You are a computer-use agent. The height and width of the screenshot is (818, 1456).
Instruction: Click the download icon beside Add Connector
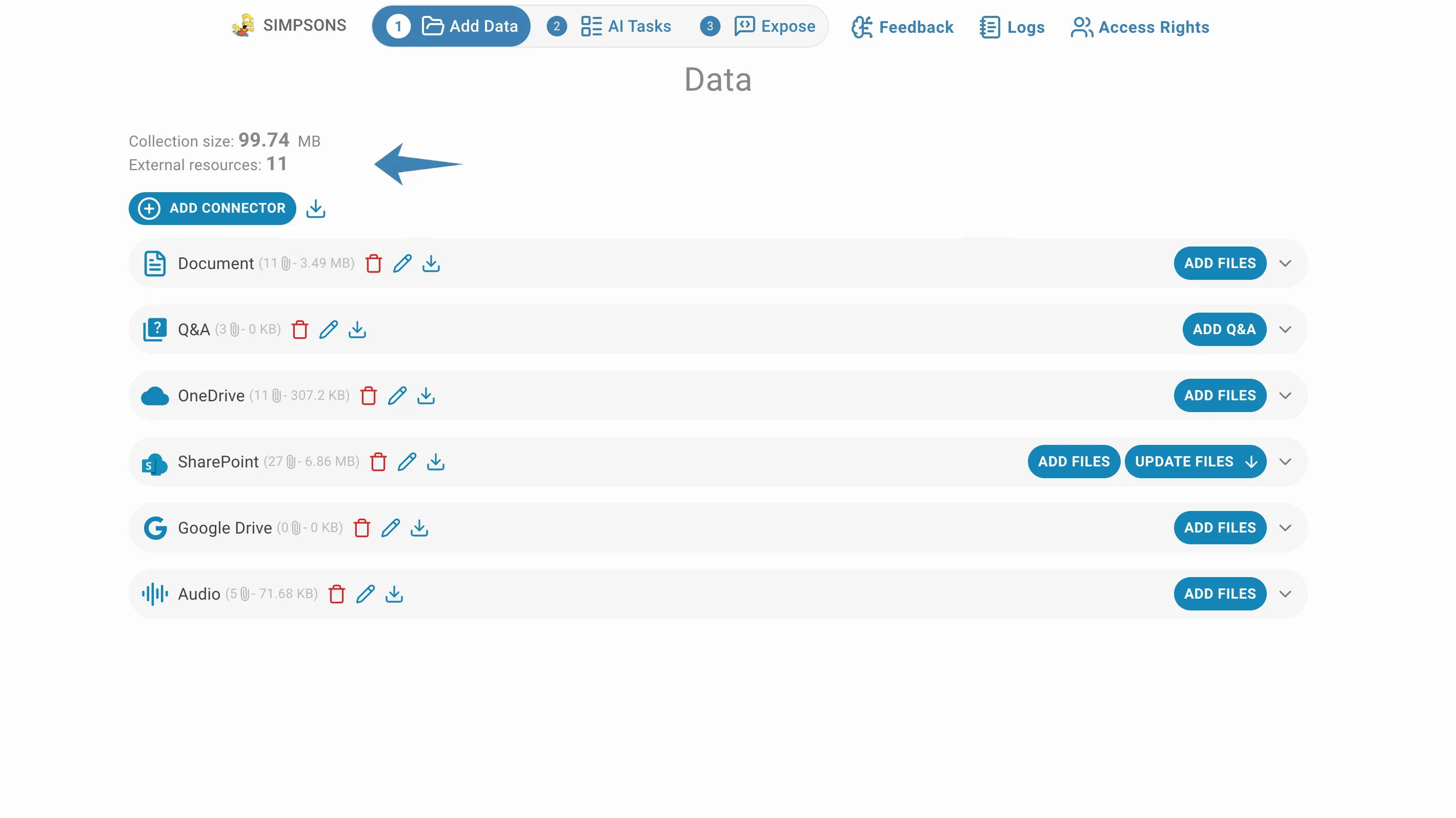coord(316,209)
